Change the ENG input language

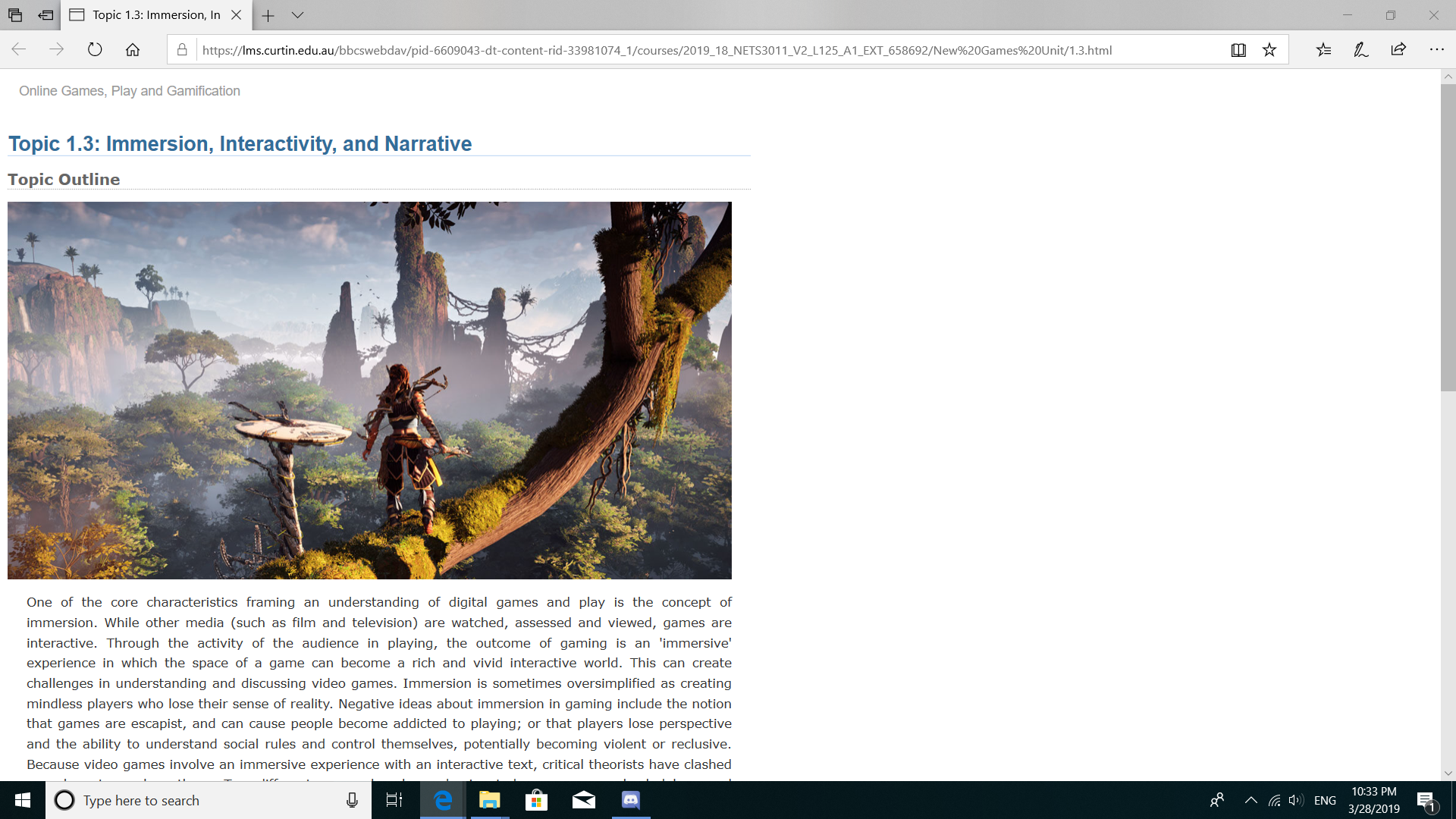tap(1325, 800)
